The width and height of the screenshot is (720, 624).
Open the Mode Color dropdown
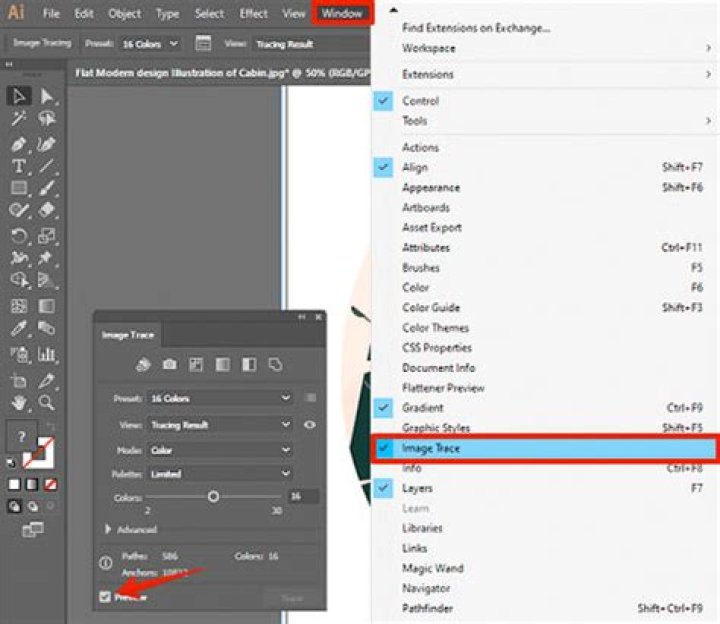(x=220, y=450)
